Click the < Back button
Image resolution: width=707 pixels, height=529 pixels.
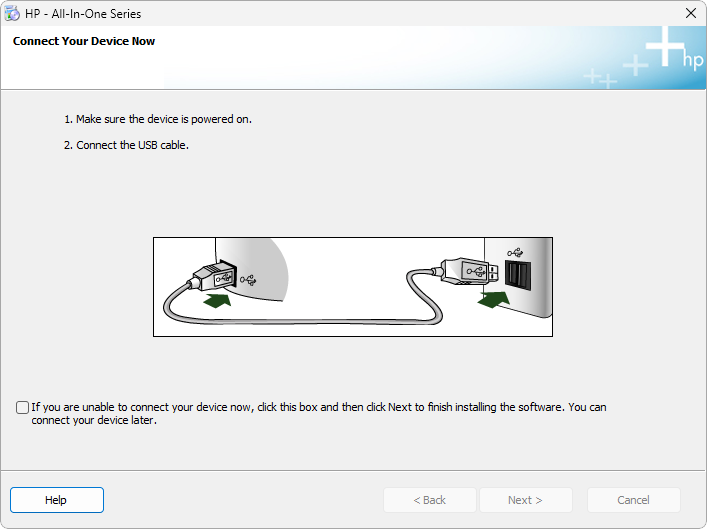430,500
